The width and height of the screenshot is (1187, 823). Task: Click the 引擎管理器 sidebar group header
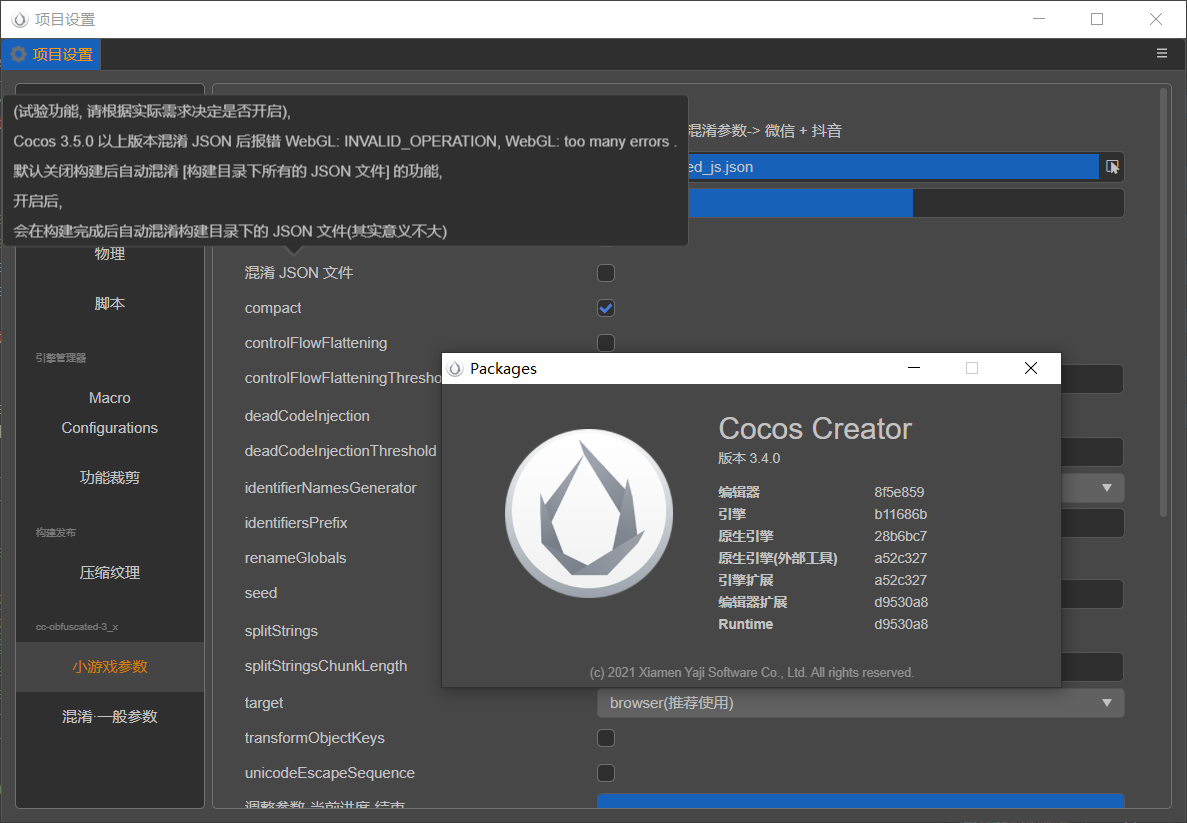coord(61,357)
